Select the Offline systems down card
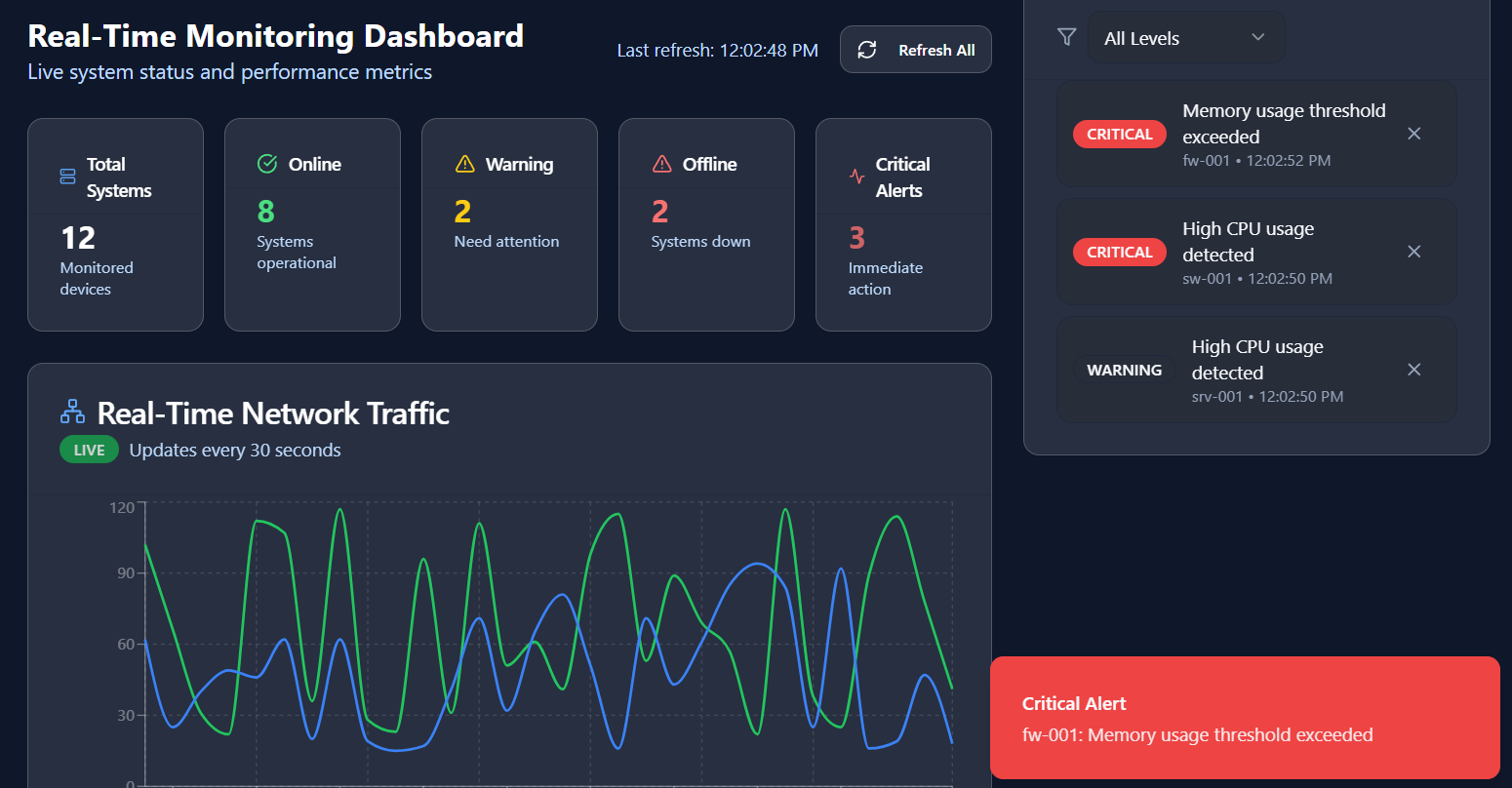 [706, 224]
